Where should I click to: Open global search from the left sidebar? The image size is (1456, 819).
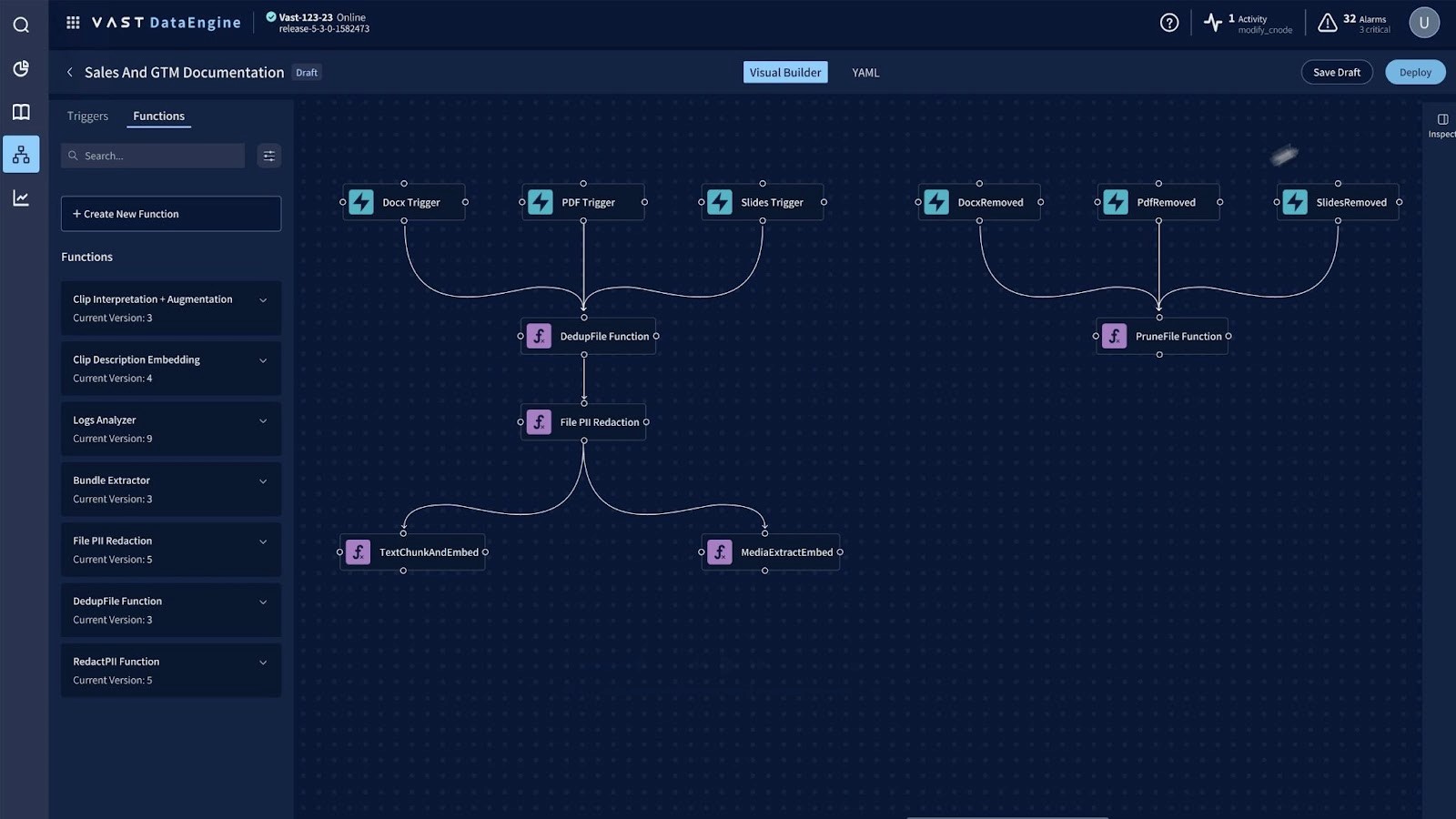click(x=21, y=25)
